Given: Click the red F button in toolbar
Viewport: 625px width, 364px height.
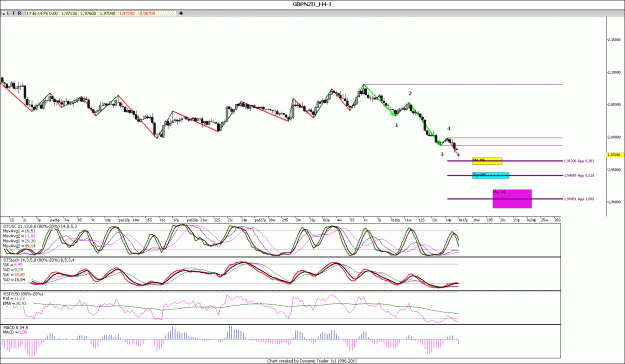Looking at the screenshot, I should pos(14,14).
